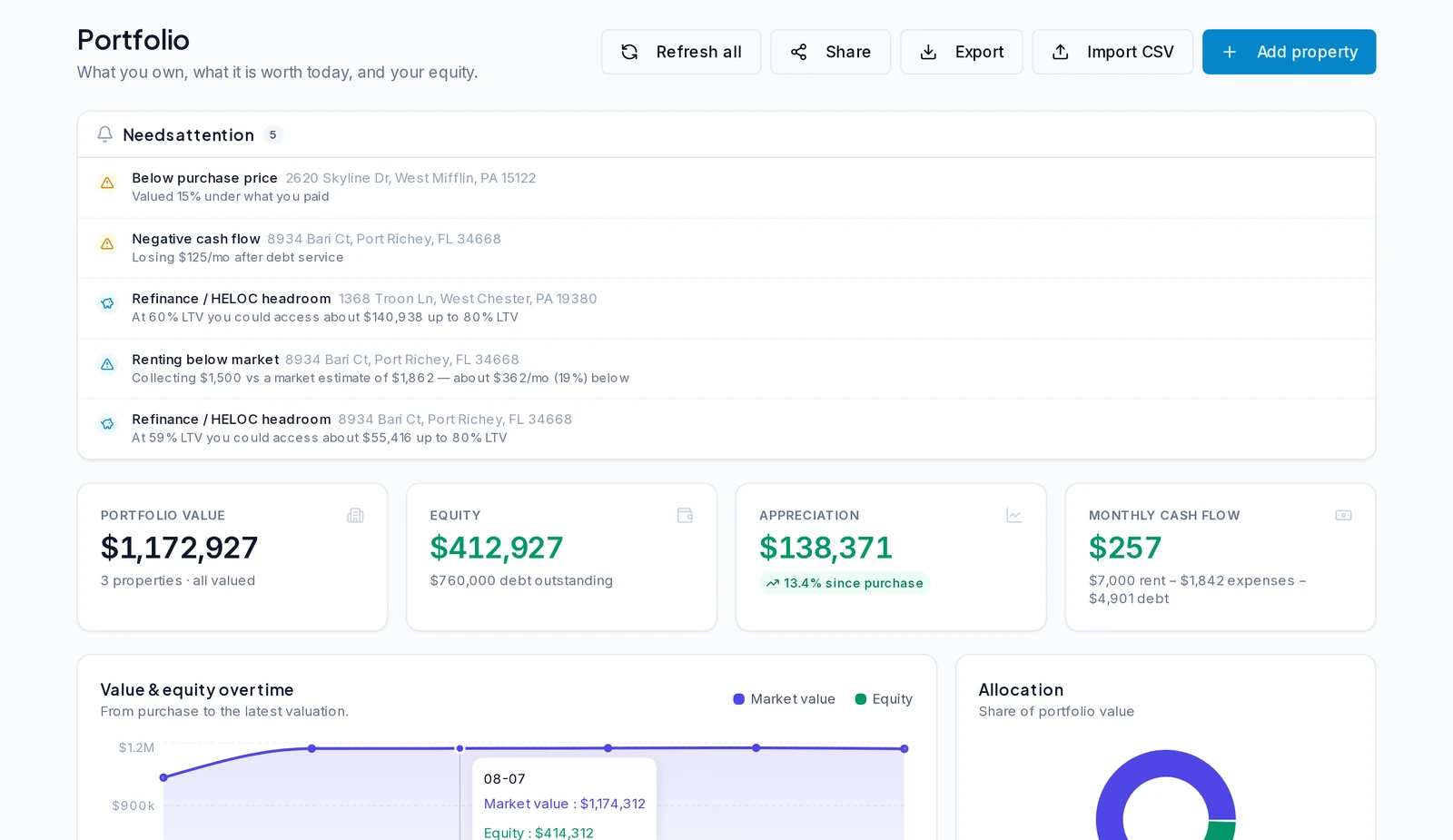Click "Valued 15% under what you paid"
This screenshot has width=1453, height=840.
pos(231,197)
